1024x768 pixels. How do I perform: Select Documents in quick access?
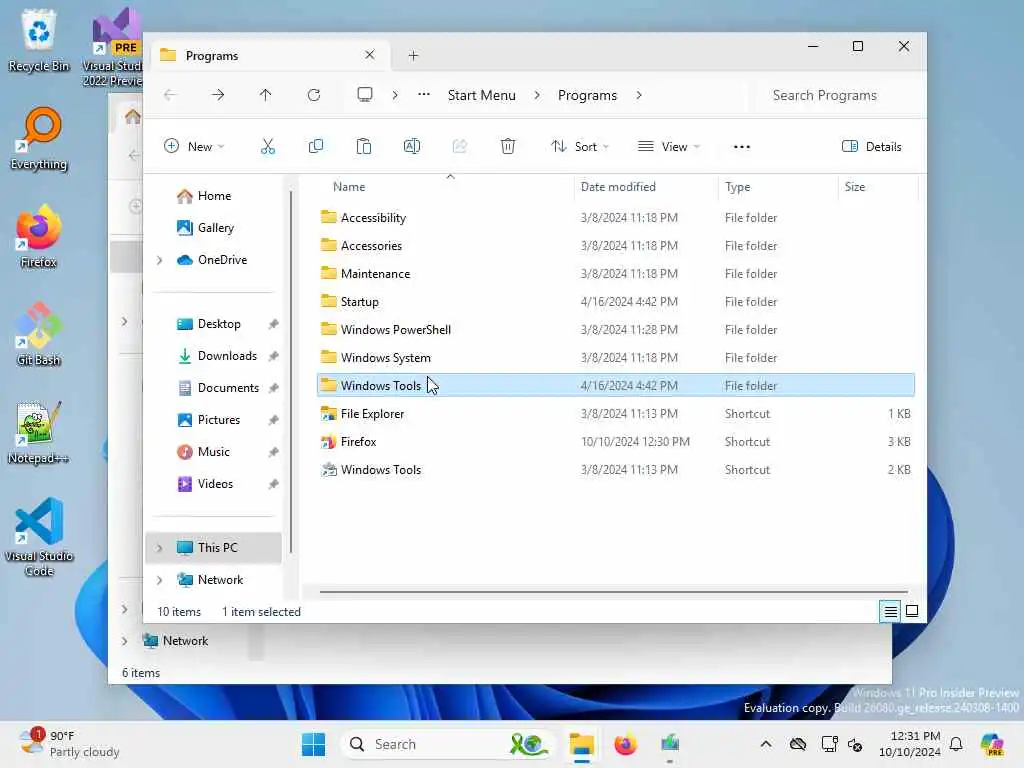point(228,388)
